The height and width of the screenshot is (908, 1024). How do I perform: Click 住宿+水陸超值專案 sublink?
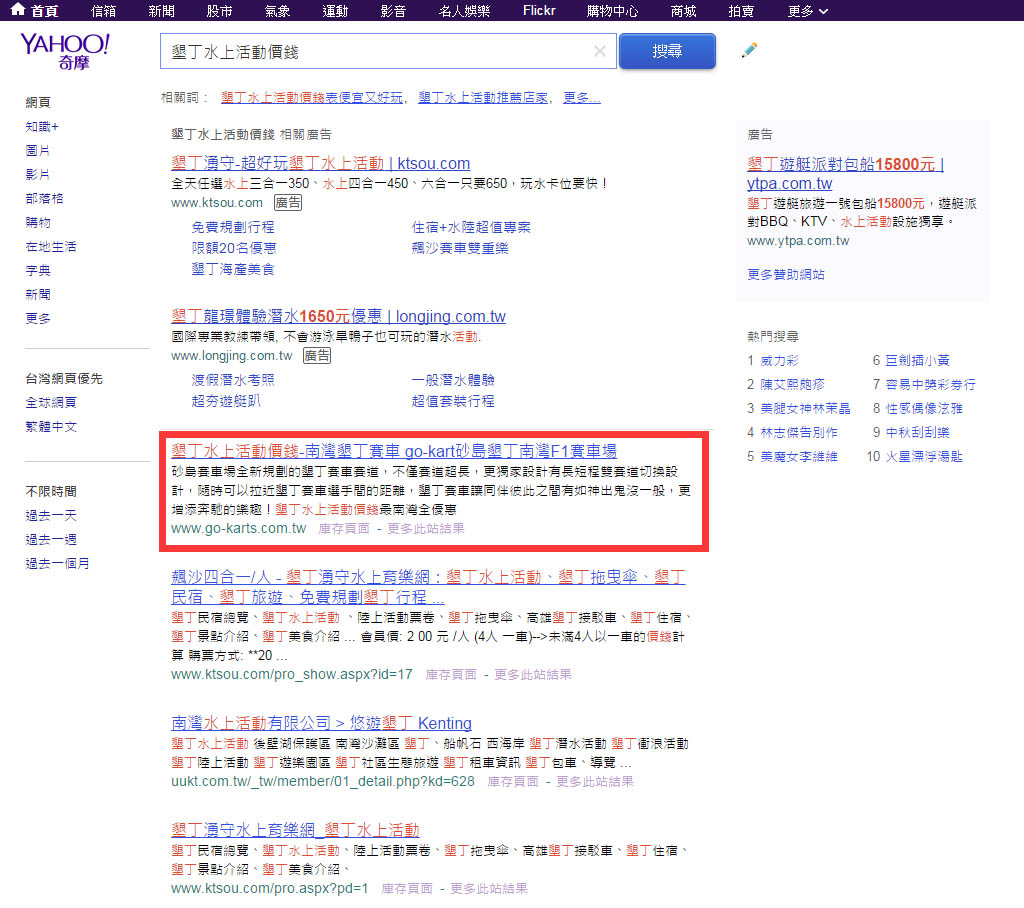click(471, 227)
